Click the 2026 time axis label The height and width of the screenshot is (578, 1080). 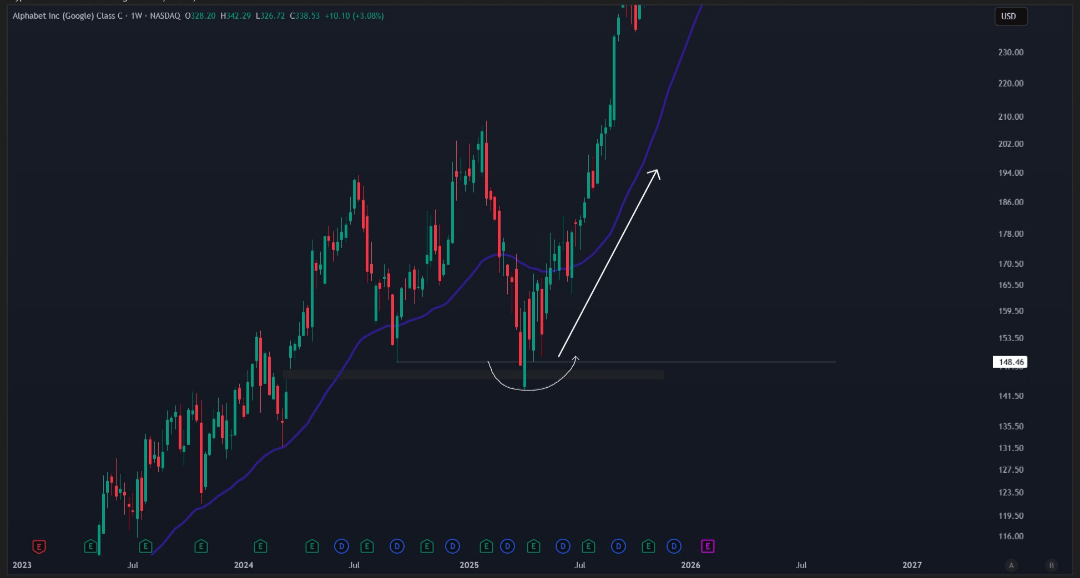[x=690, y=566]
